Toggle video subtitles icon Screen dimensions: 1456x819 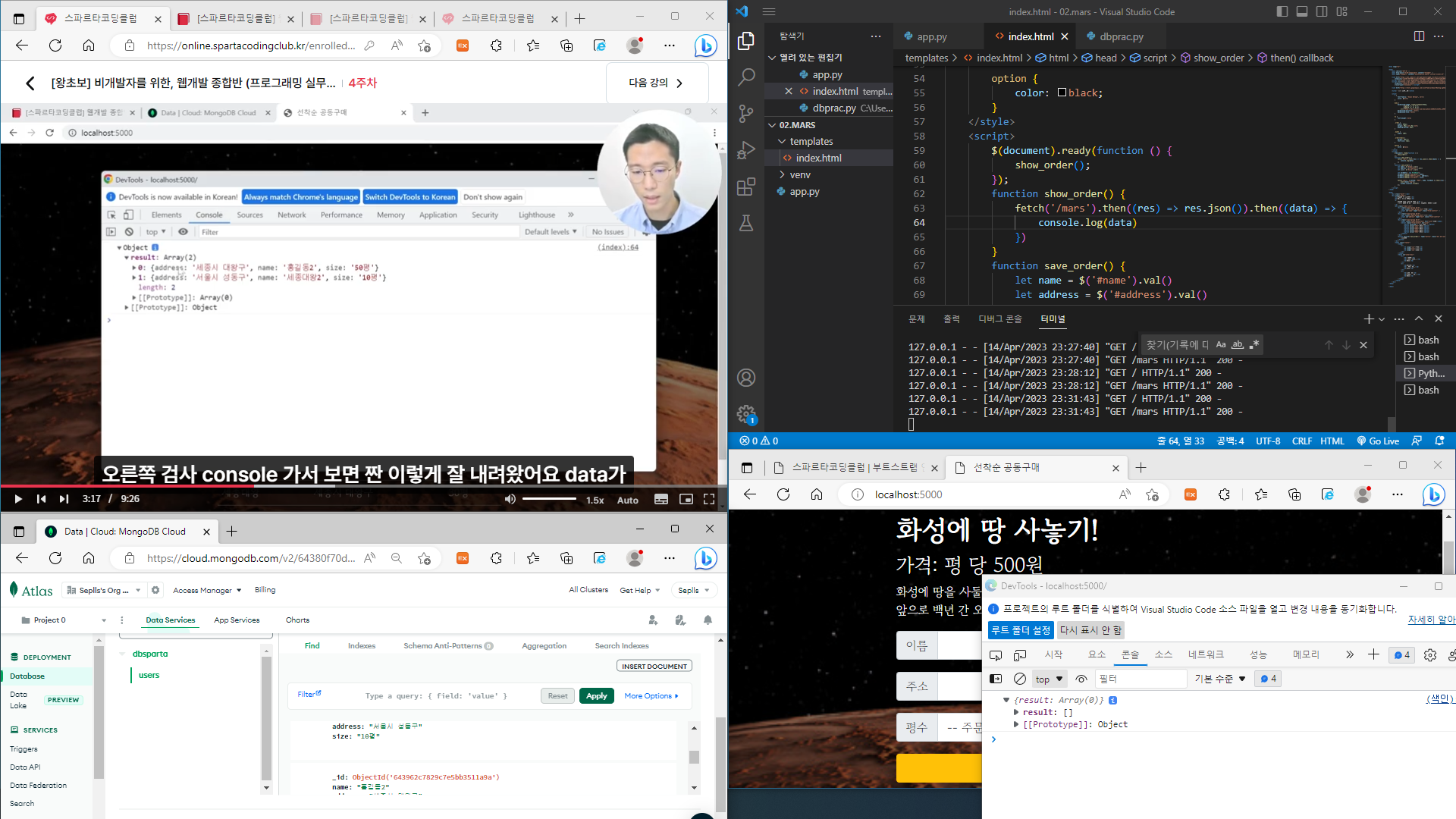[661, 499]
